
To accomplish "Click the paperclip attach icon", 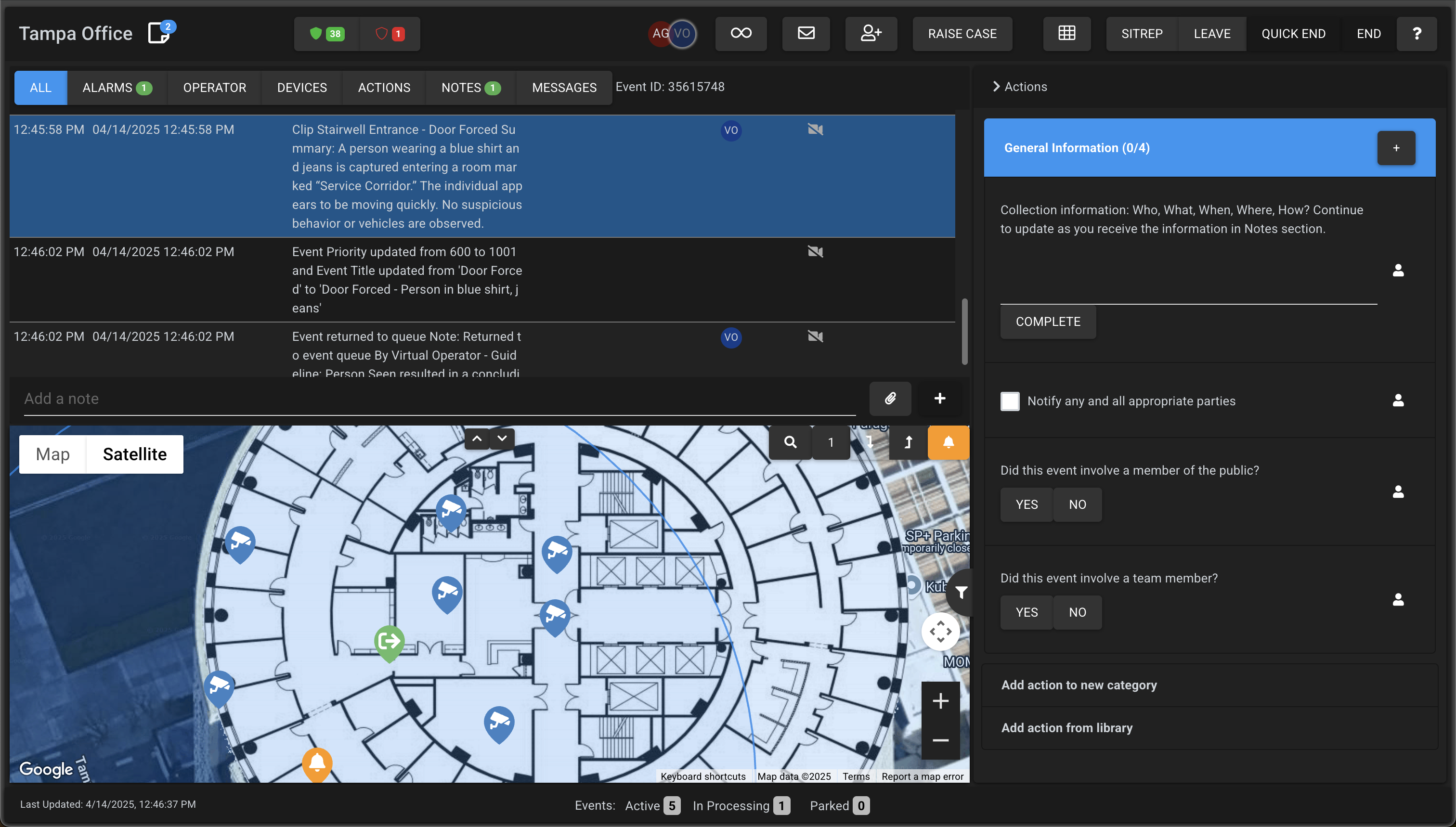I will pos(890,398).
